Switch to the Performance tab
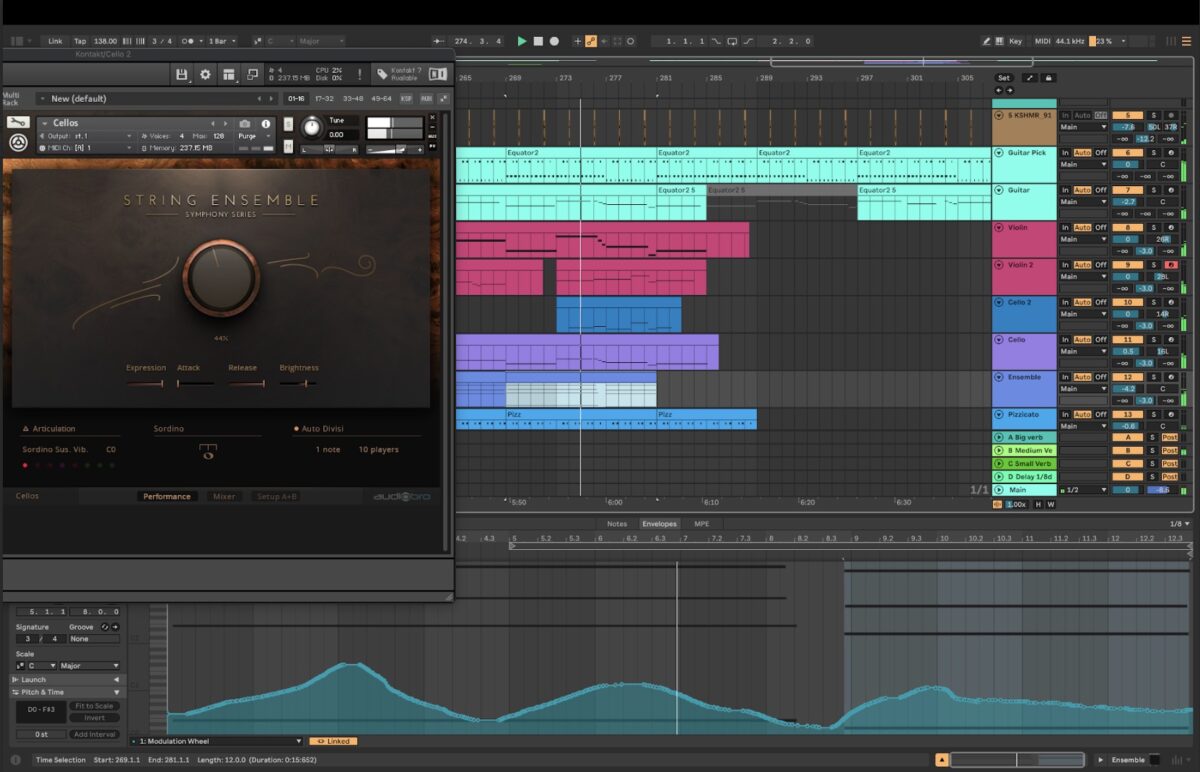 point(167,496)
